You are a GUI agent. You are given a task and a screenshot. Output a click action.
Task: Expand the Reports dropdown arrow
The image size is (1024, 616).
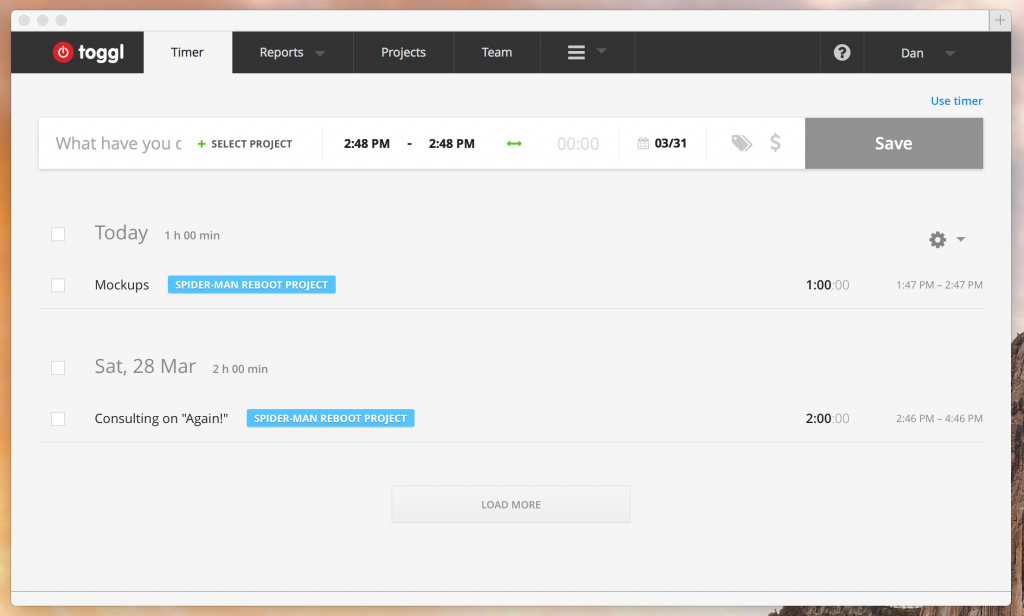320,54
